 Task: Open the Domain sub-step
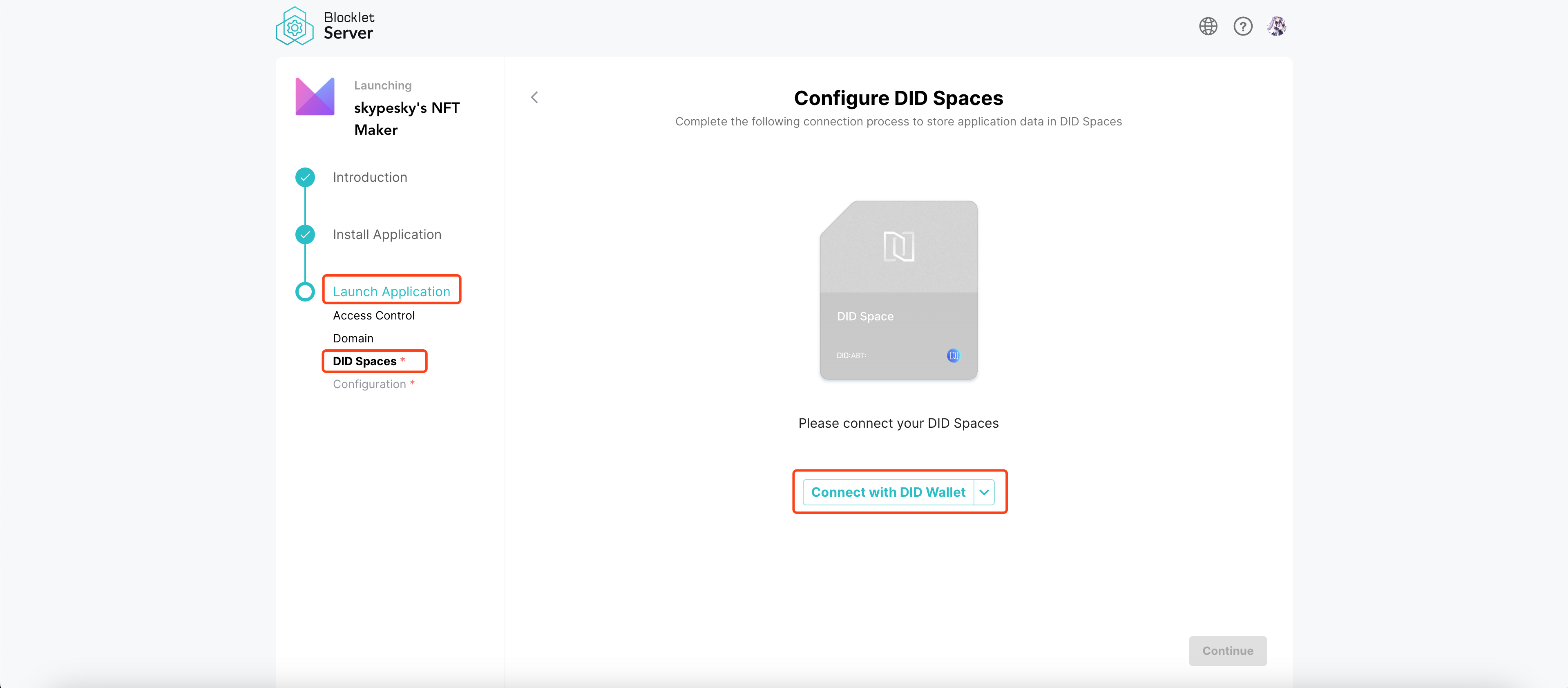[x=353, y=339]
